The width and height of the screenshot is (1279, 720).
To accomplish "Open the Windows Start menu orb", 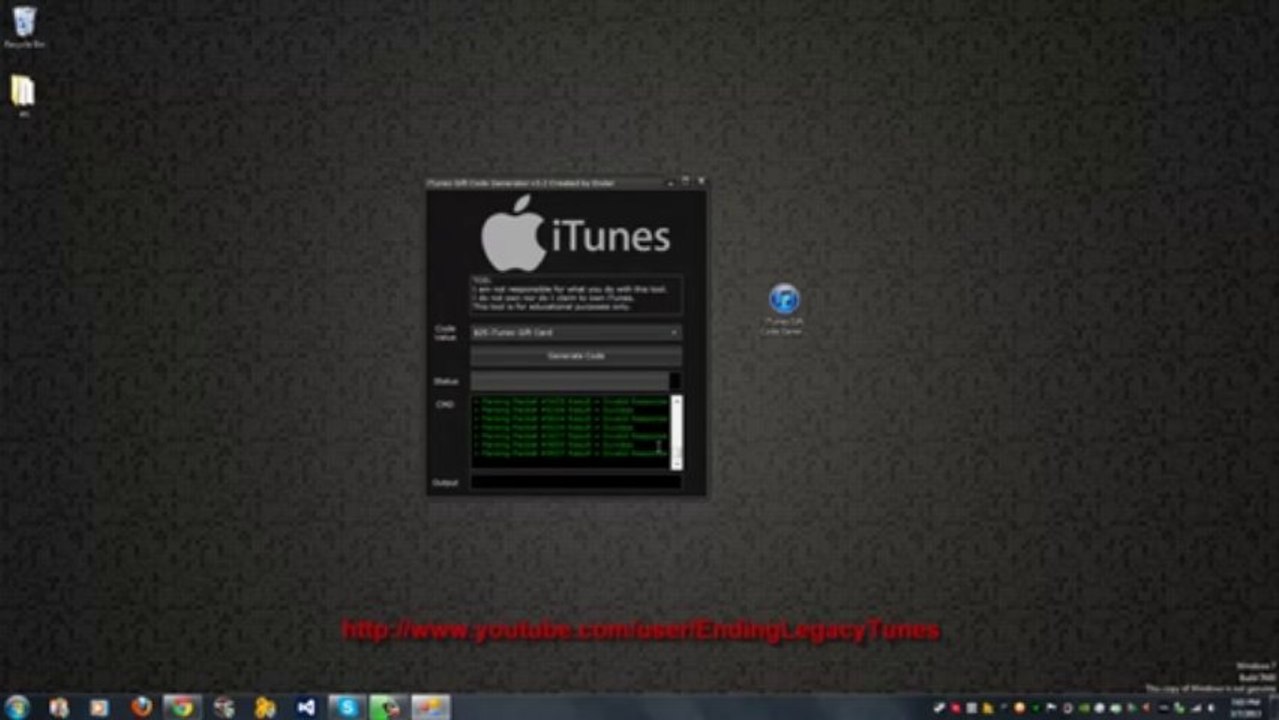I will (17, 707).
